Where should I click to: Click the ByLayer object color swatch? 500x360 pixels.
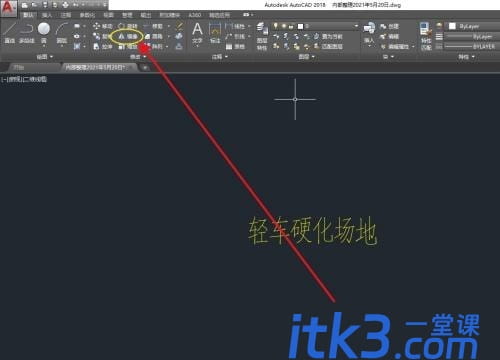(452, 26)
